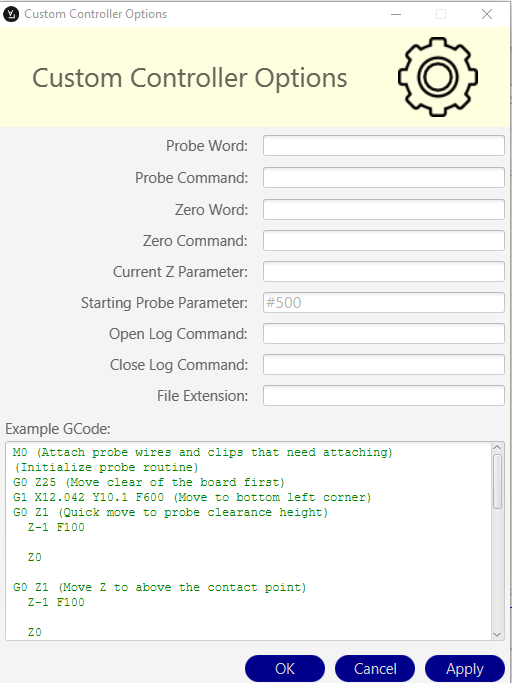The width and height of the screenshot is (512, 683).
Task: Click the M0 line in Example GCode
Action: coord(203,453)
